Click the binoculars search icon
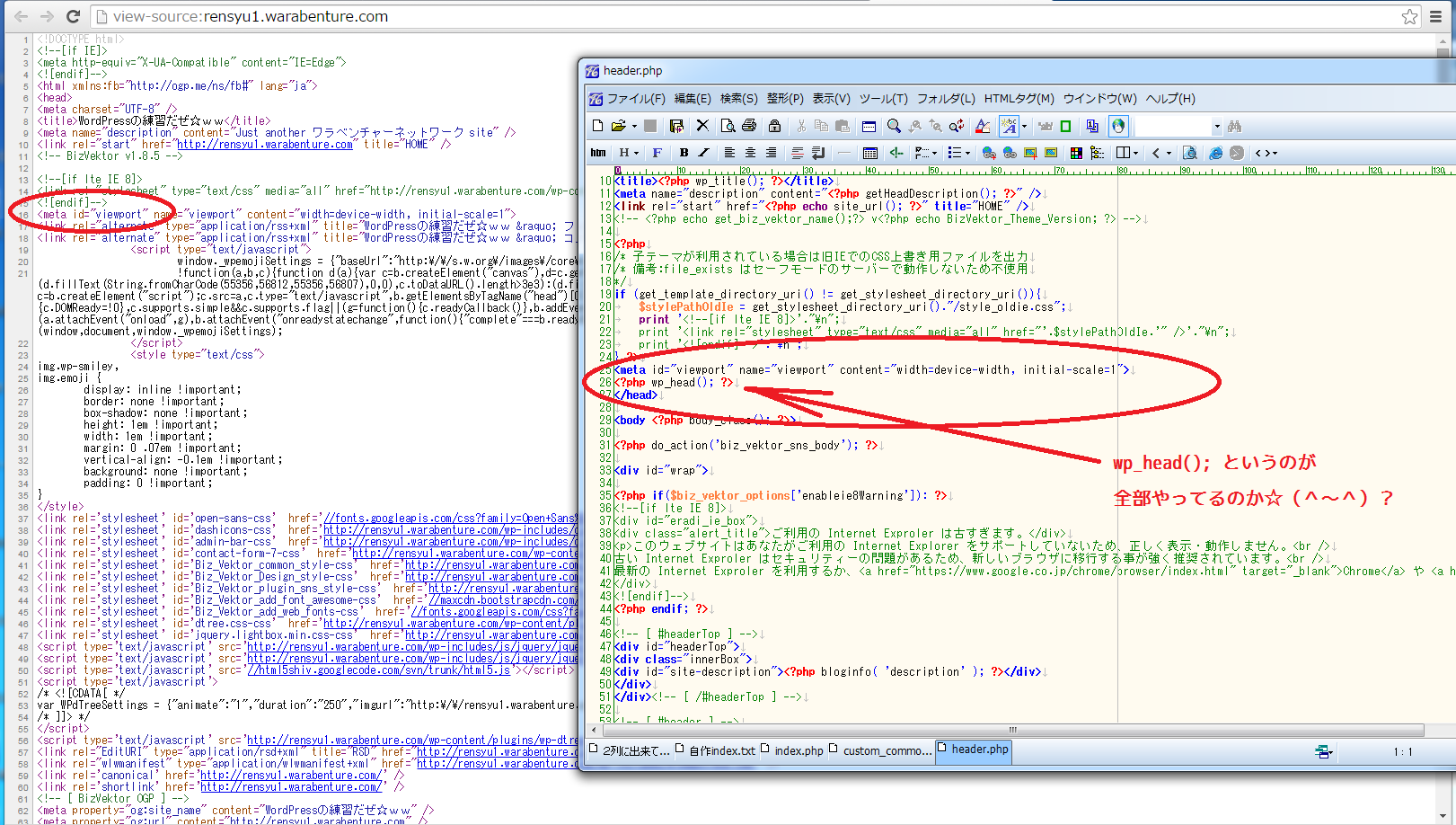Viewport: 1456px width, 825px height. (1234, 126)
